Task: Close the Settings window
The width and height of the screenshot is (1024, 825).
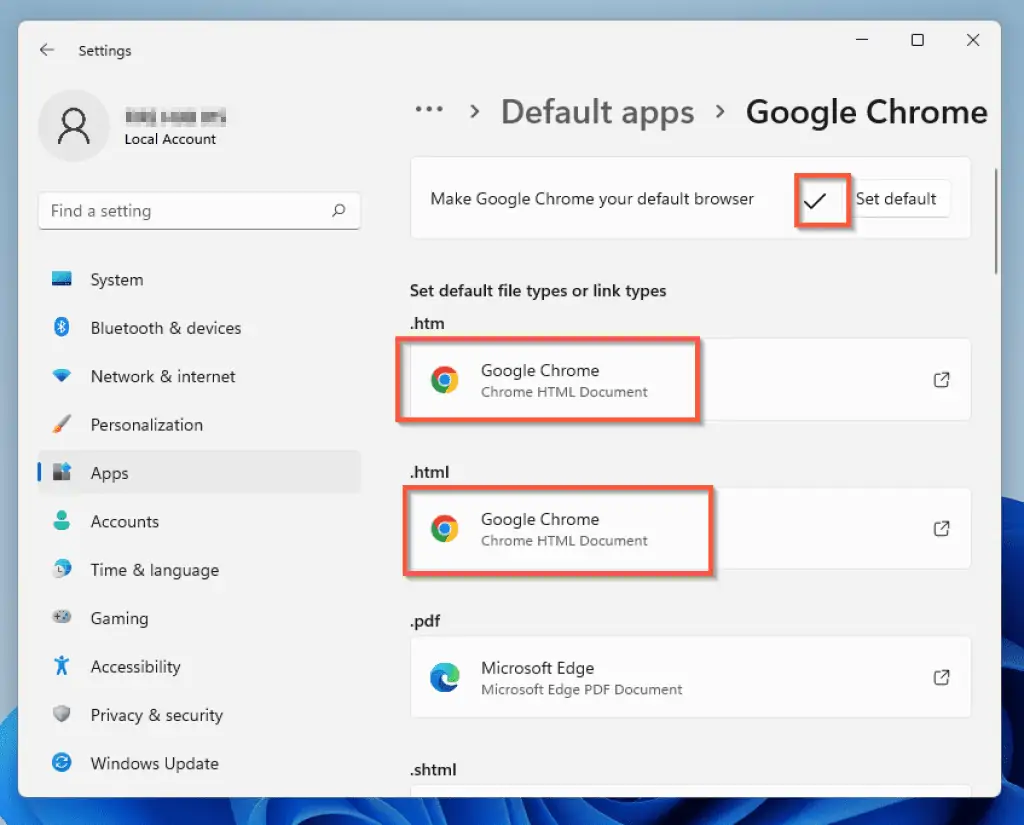Action: [973, 40]
